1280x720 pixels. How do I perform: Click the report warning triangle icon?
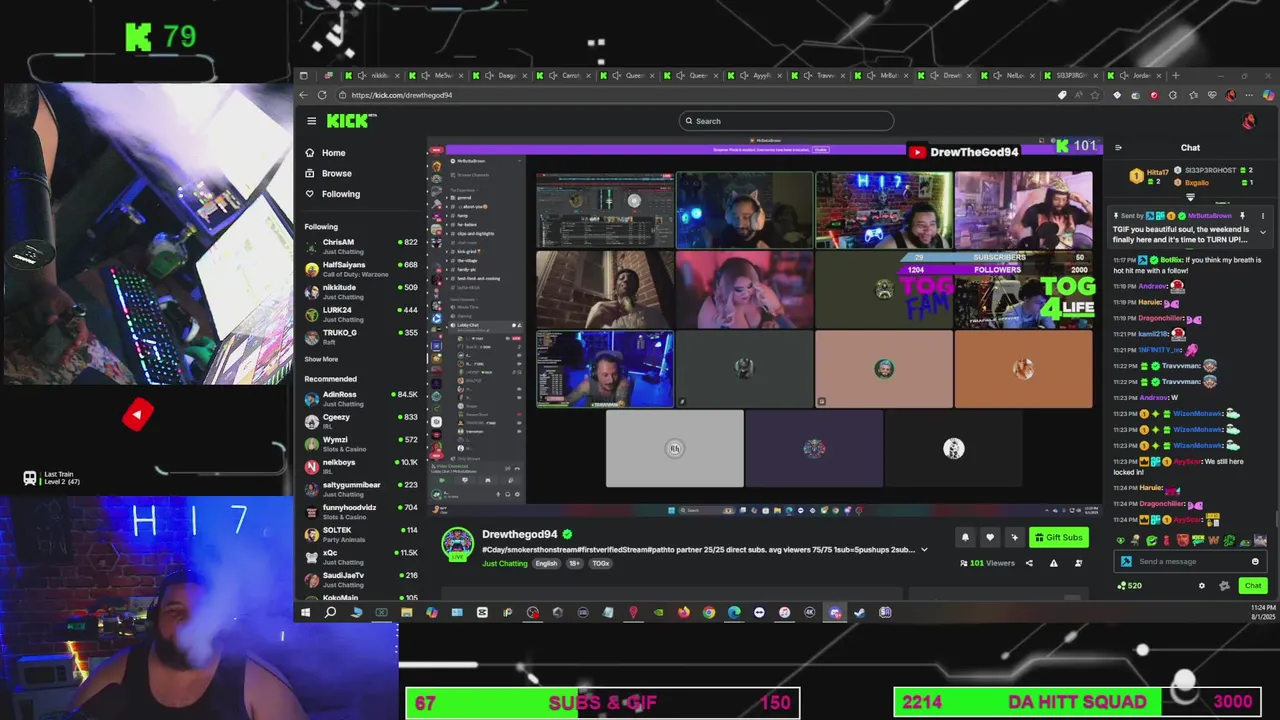pos(1053,563)
